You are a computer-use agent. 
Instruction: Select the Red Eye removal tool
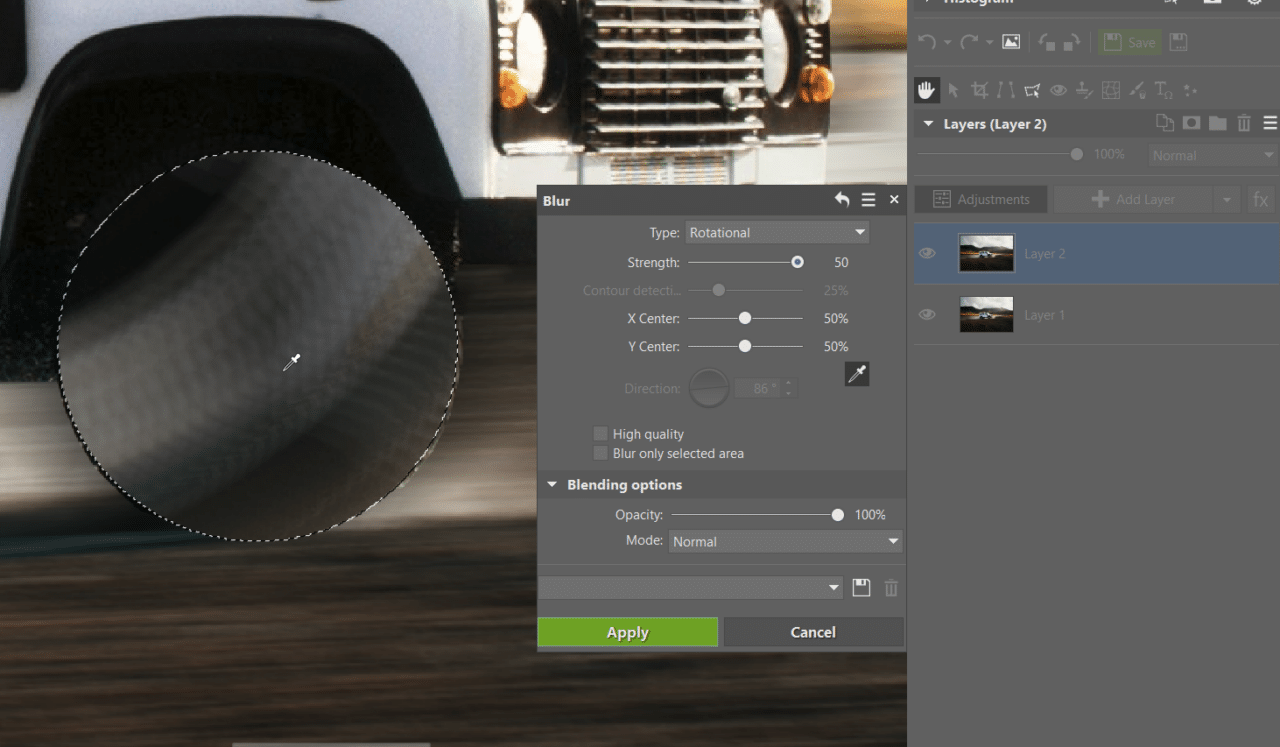tap(1058, 90)
